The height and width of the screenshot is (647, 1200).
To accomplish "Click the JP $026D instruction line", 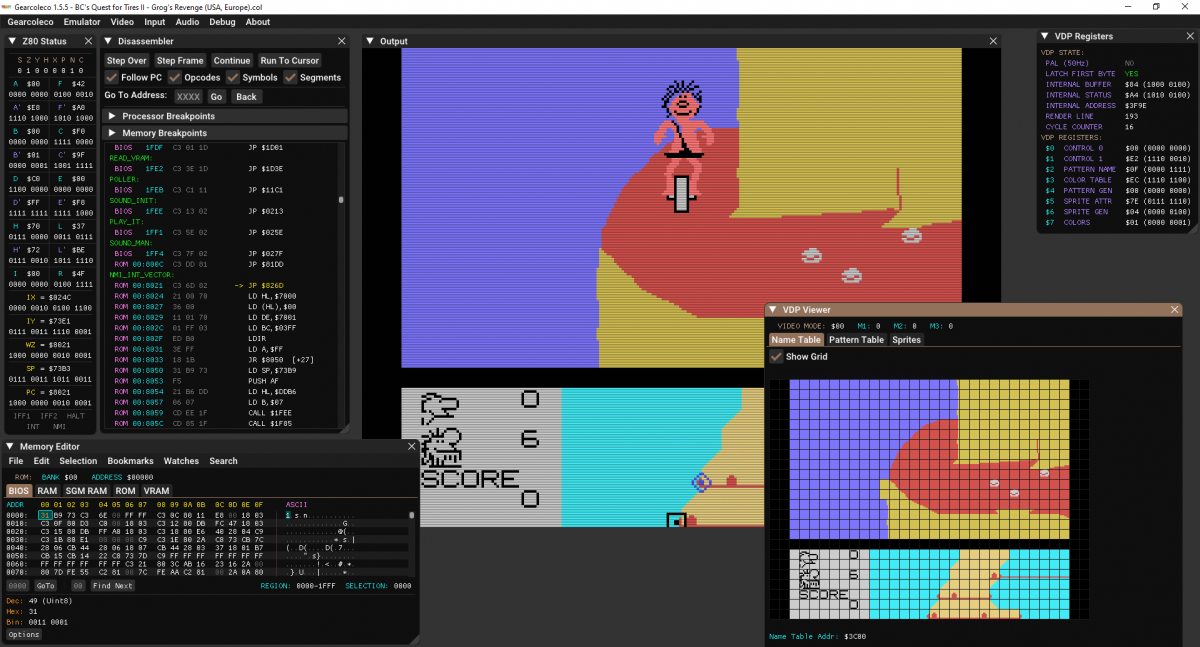I will (x=225, y=286).
